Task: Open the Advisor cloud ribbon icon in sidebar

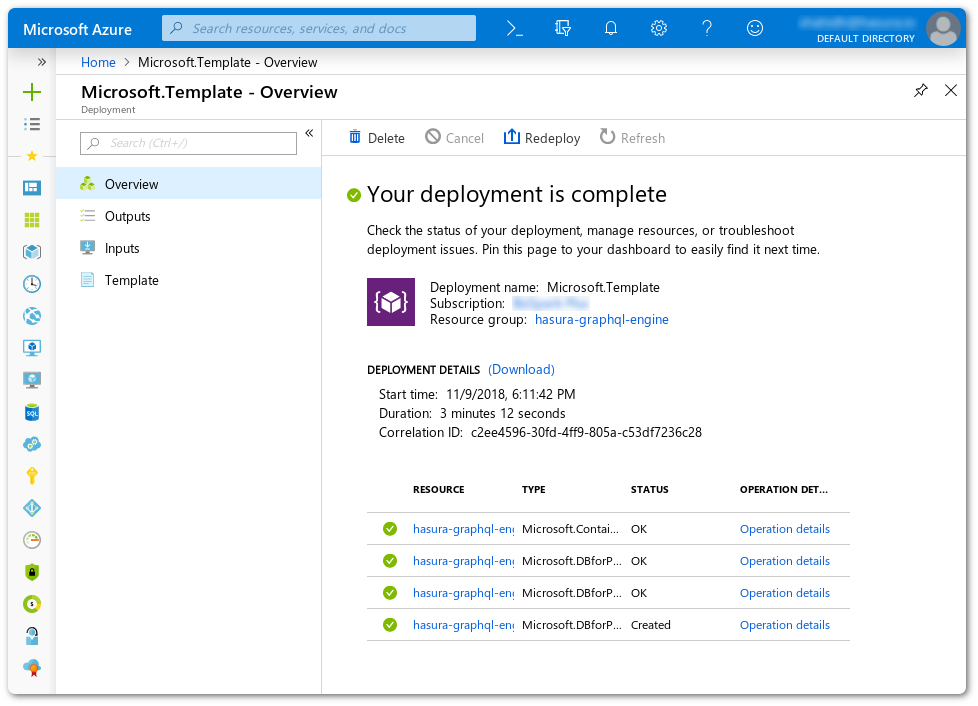Action: pos(32,668)
